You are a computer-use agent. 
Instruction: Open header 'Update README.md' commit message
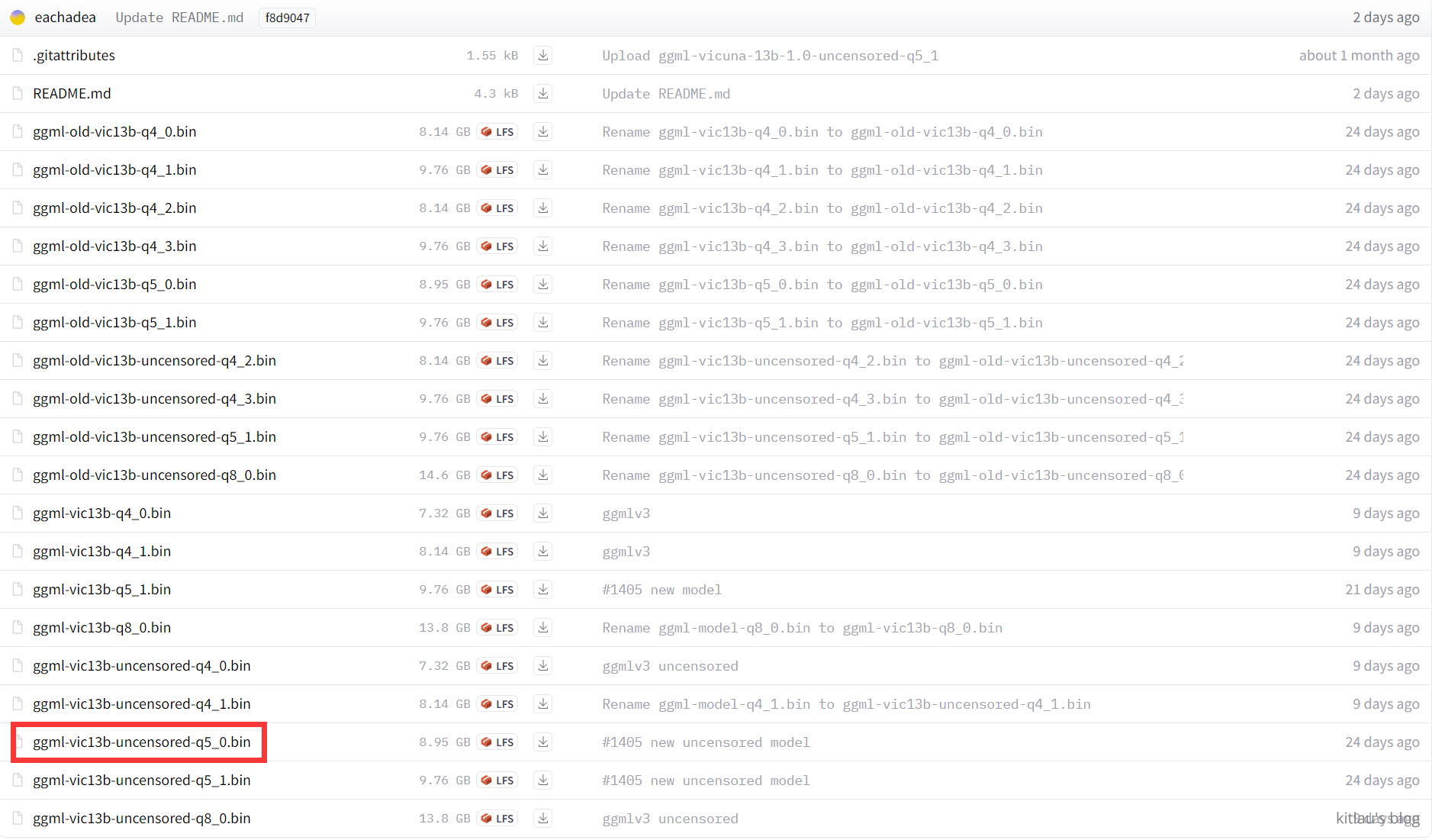[179, 18]
